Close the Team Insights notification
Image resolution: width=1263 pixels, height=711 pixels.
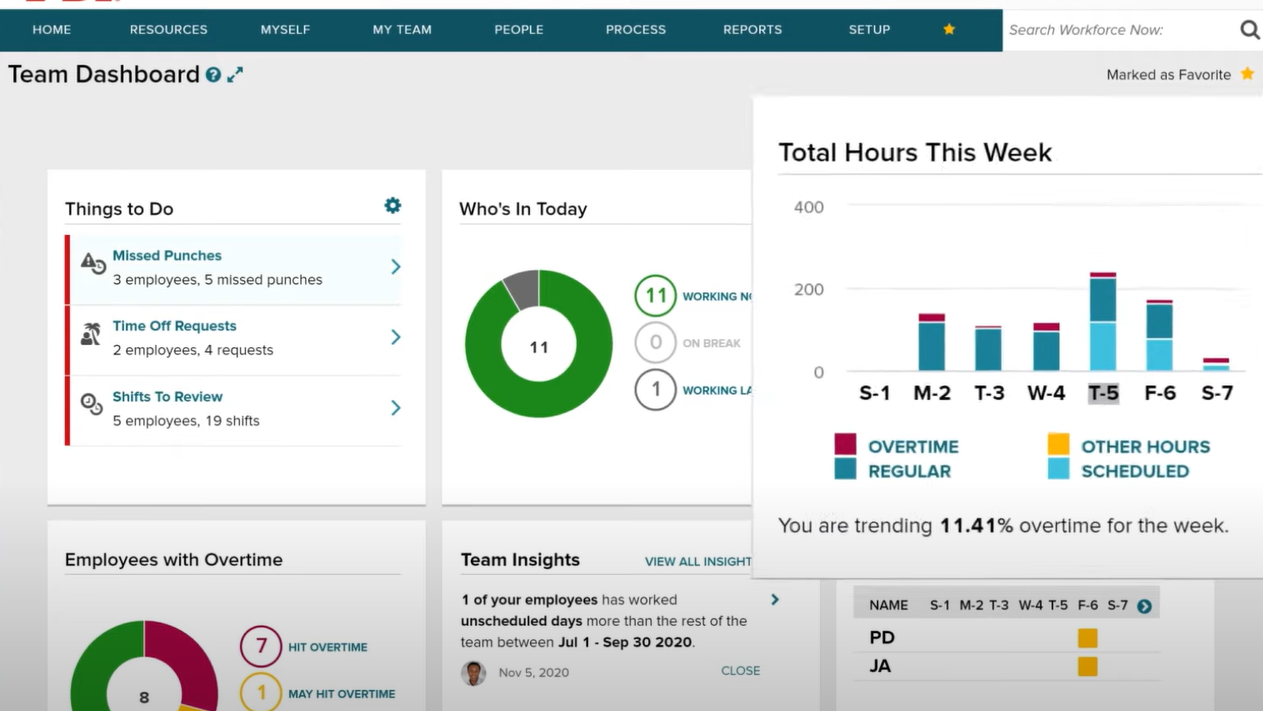pos(740,670)
